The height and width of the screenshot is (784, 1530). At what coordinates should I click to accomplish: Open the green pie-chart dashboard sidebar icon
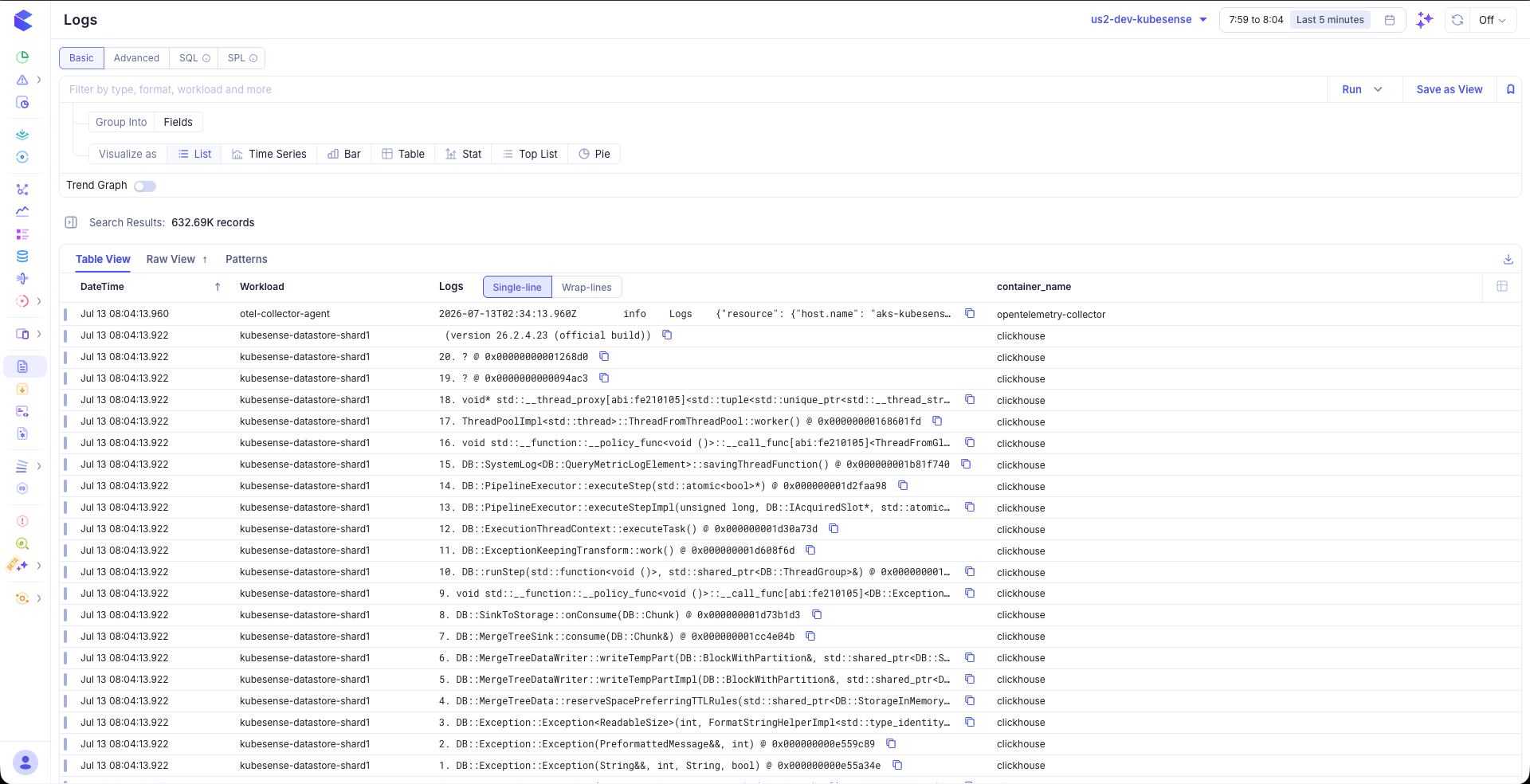[x=22, y=57]
